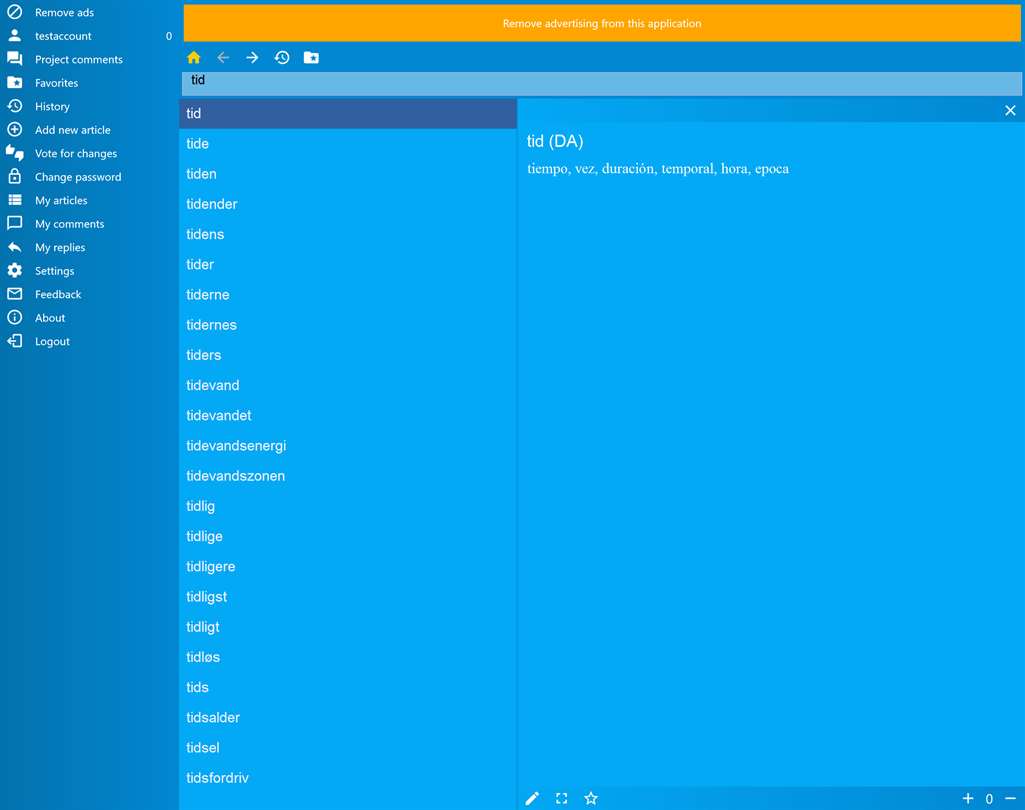This screenshot has height=810, width=1025.
Task: Add article to favorites with star
Action: click(591, 798)
